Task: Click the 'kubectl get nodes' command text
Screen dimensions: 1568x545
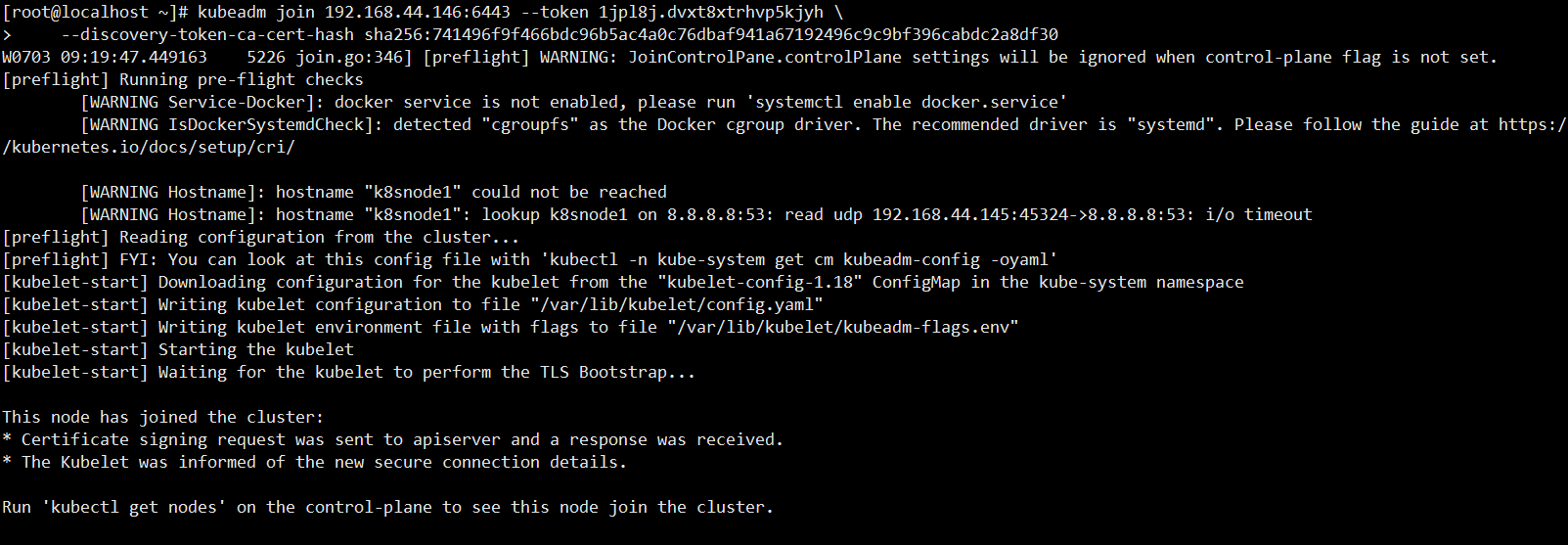Action: pyautogui.click(x=133, y=507)
